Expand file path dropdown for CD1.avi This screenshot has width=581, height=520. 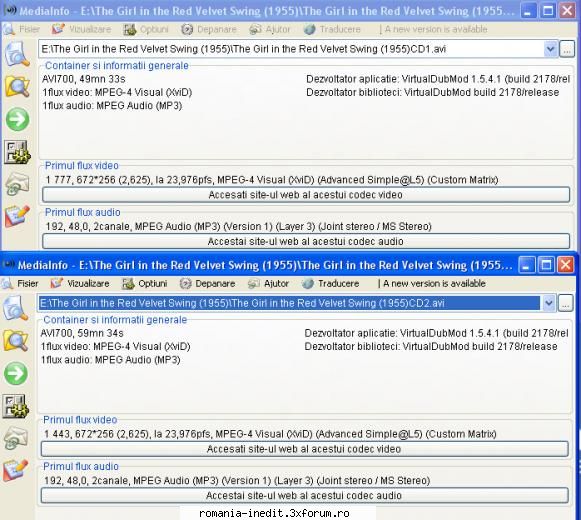click(551, 49)
